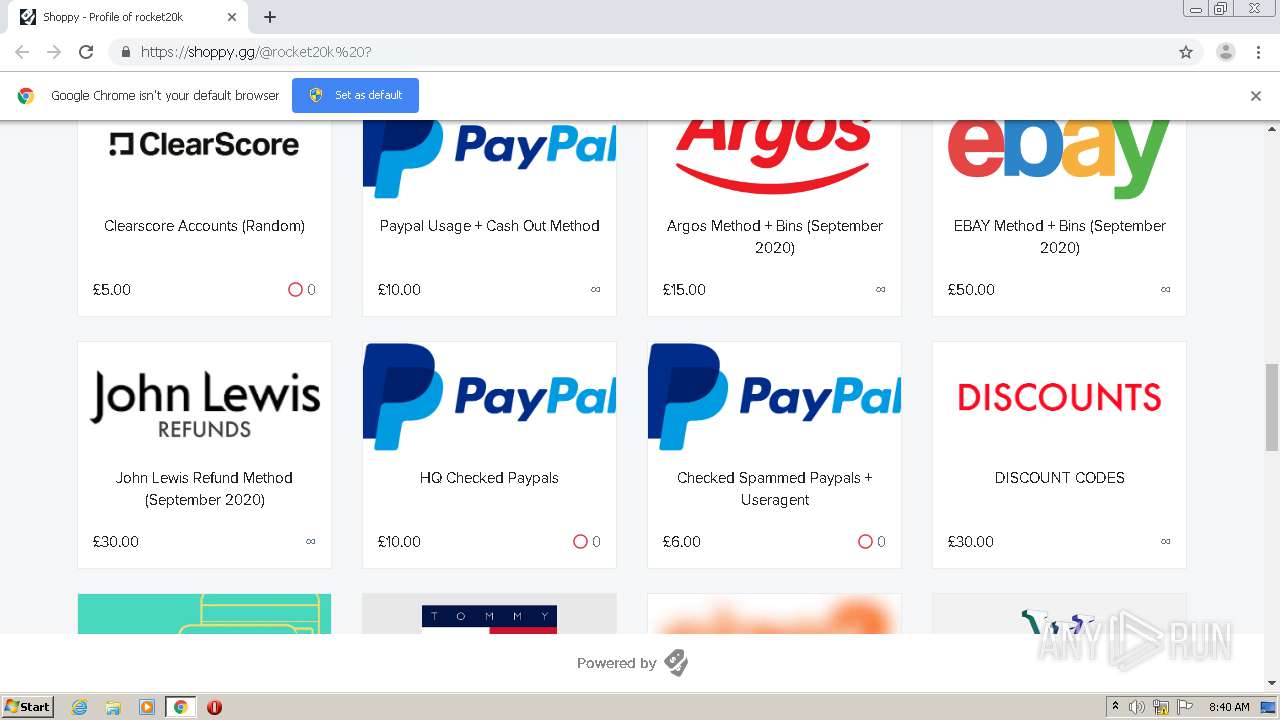Open Checked Spammed Paypals + Useragent

(774, 488)
